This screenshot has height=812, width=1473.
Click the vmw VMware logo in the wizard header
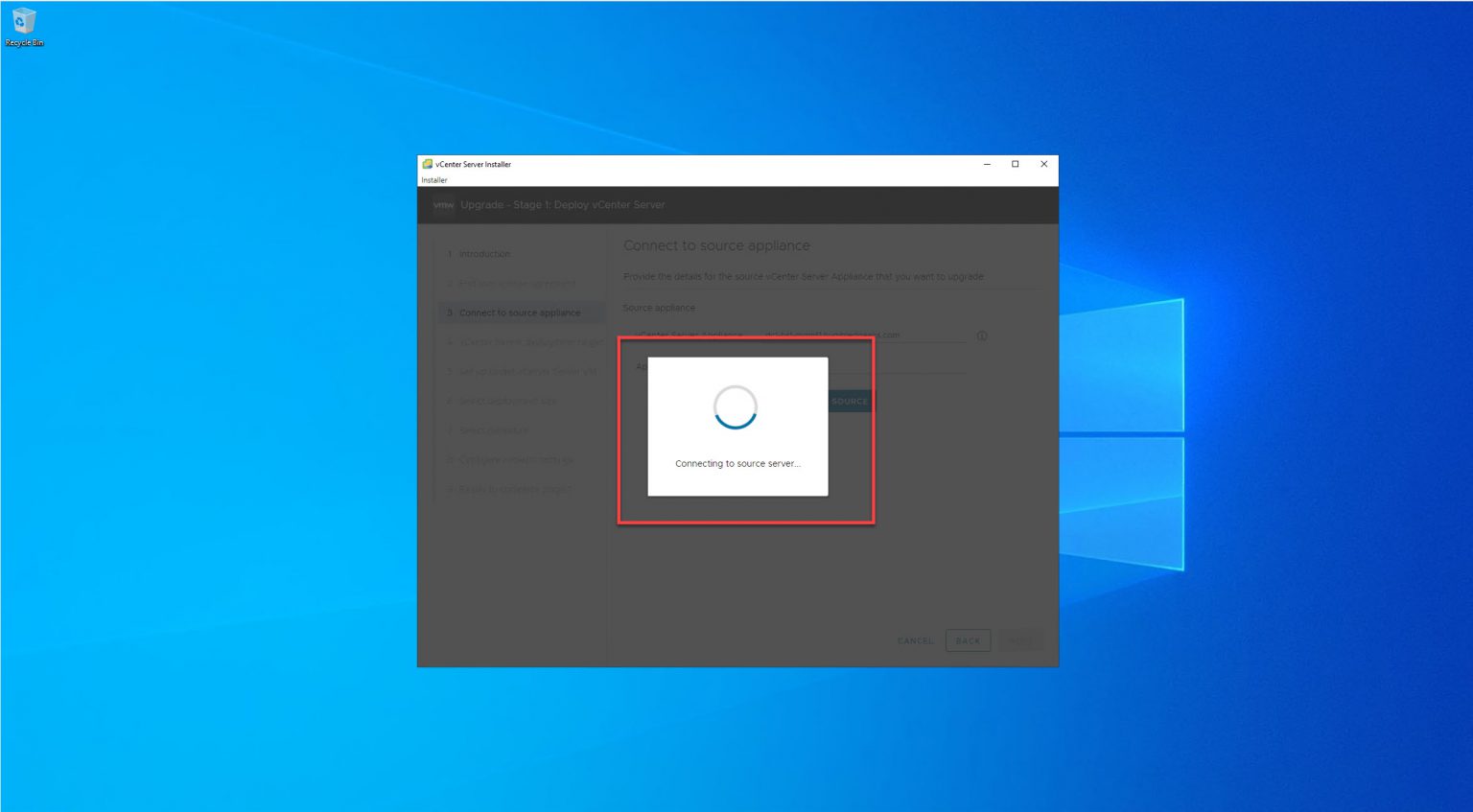[x=443, y=205]
